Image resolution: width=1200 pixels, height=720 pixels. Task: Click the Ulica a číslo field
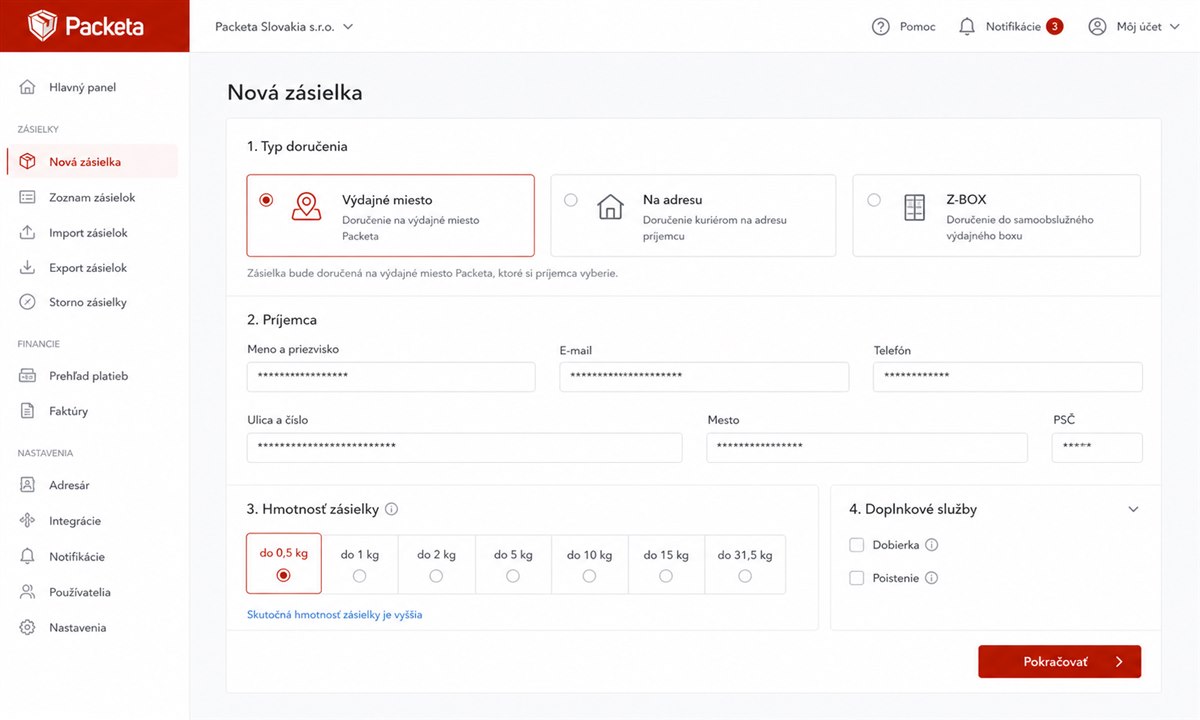point(465,448)
